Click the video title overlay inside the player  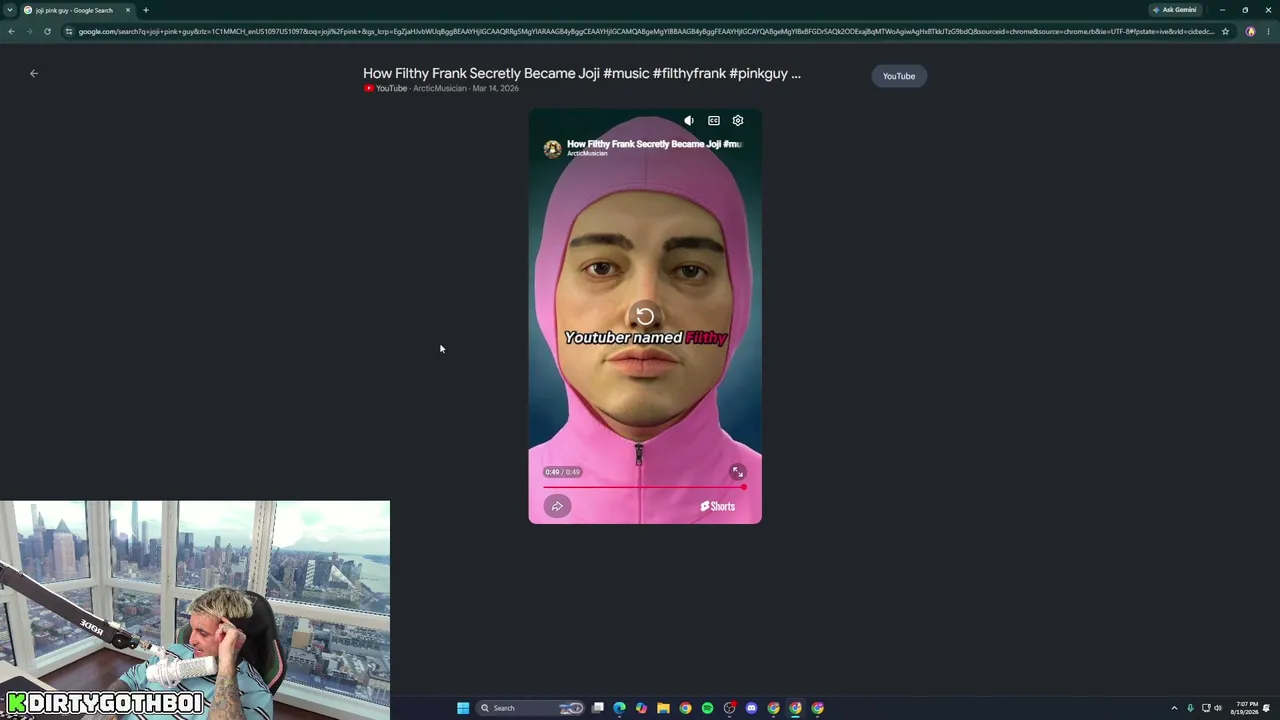[x=654, y=144]
